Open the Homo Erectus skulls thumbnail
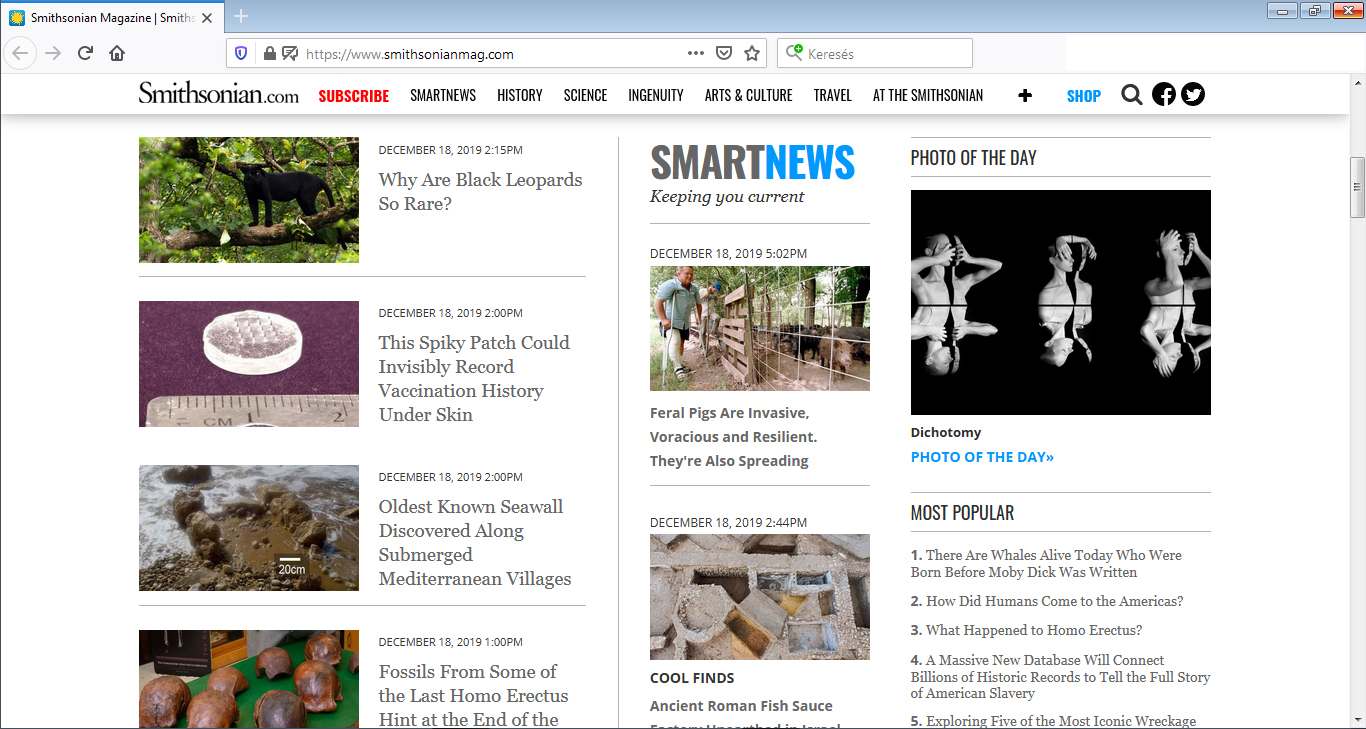Screen dimensions: 1366x729 249,679
